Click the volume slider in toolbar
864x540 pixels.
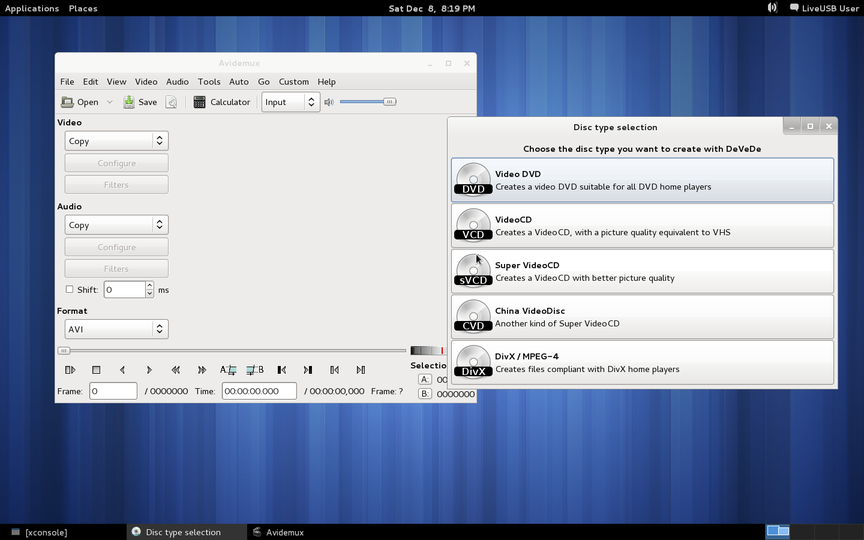(x=367, y=102)
